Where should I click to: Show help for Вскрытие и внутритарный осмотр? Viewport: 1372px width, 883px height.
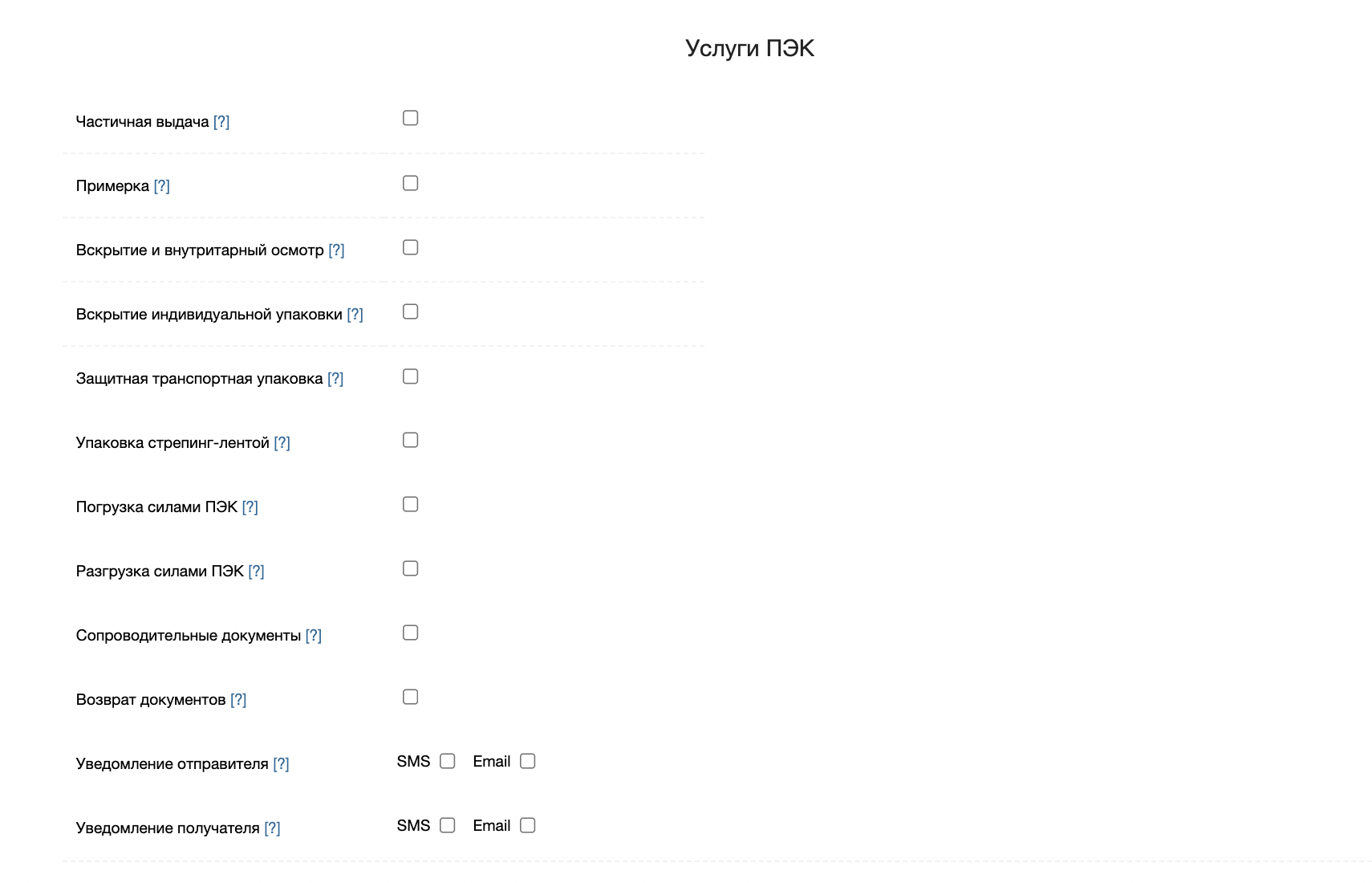(336, 250)
